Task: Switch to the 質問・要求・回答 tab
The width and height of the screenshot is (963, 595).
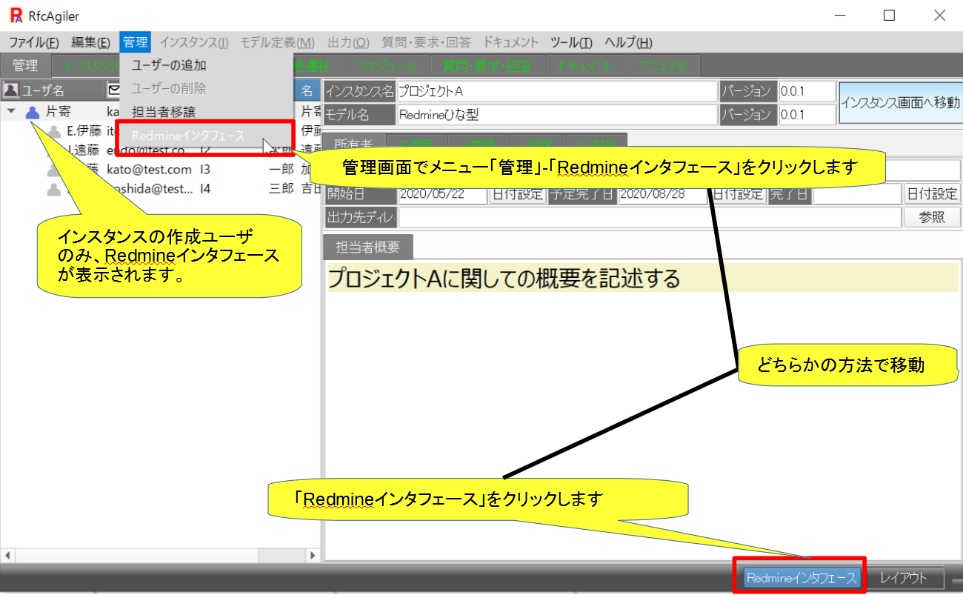Action: pyautogui.click(x=487, y=66)
